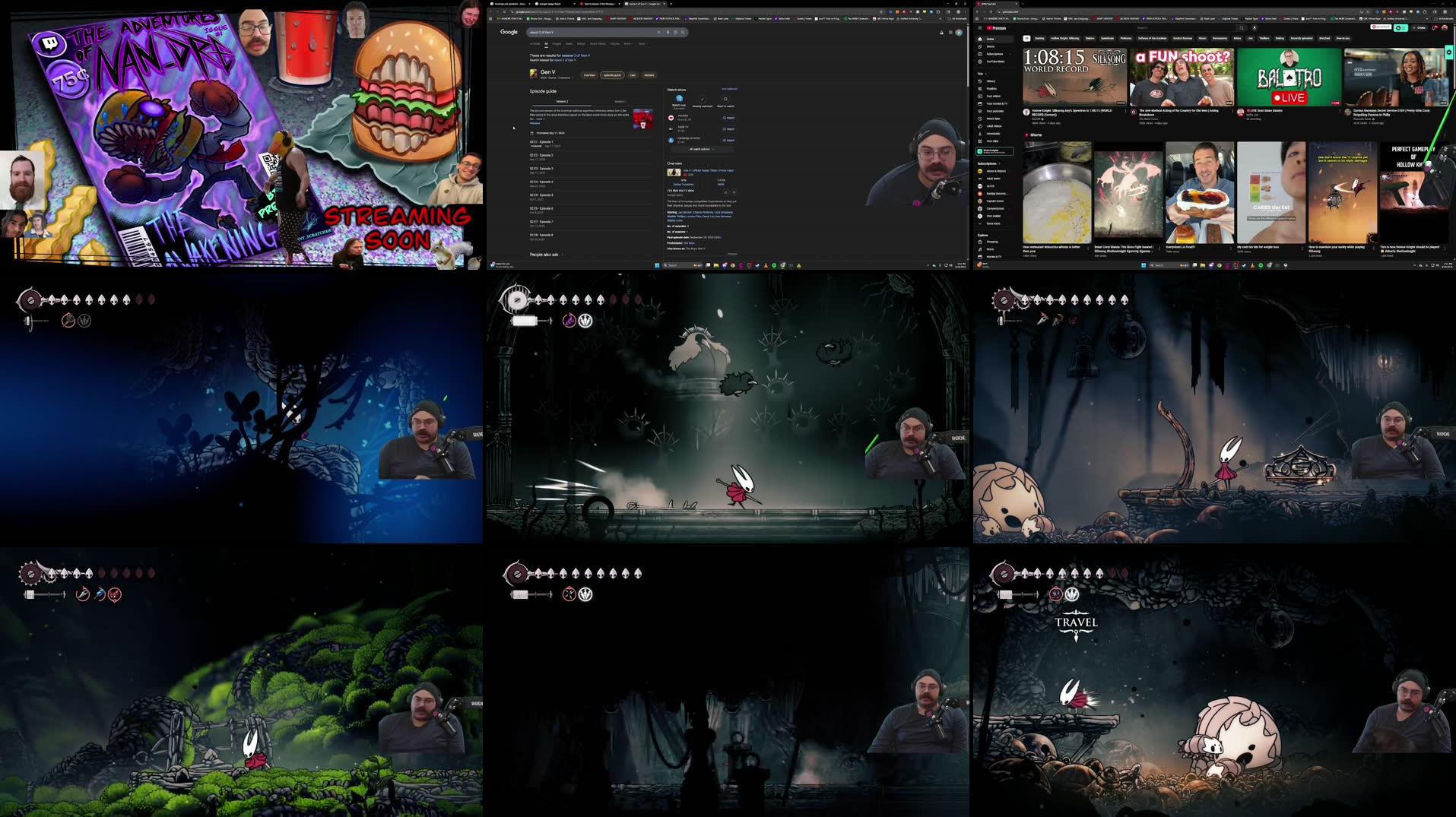Select the Hollow Knight: Silksong chip
The width and height of the screenshot is (1456, 817).
pos(1065,38)
